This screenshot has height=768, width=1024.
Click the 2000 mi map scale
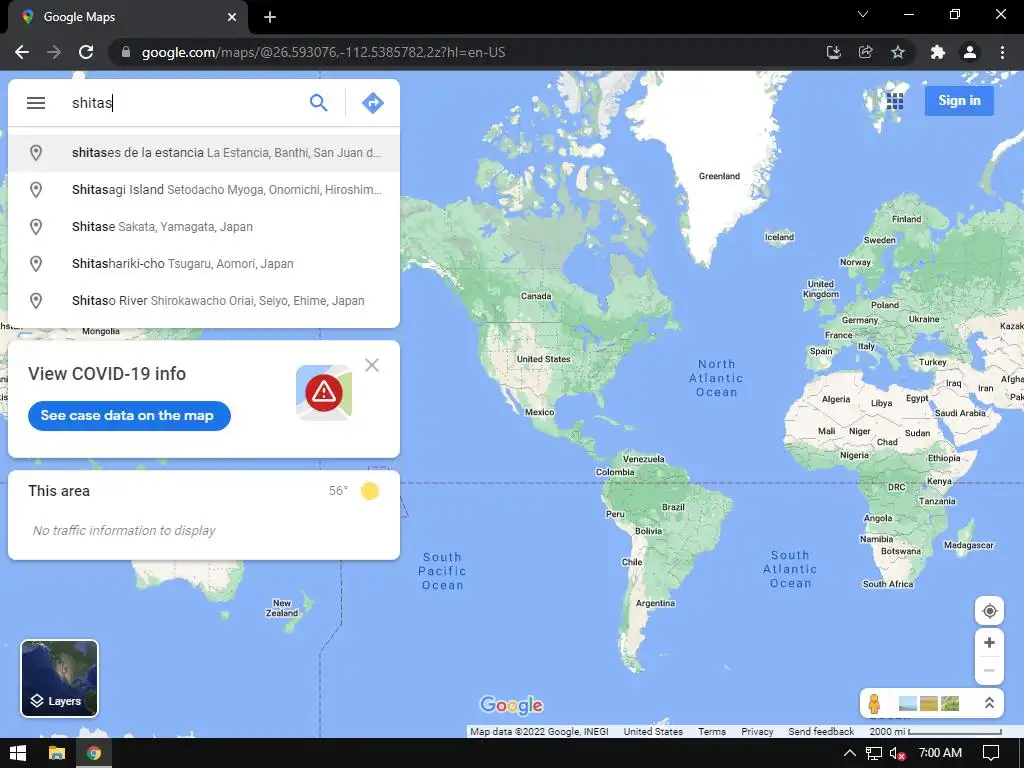(x=935, y=731)
